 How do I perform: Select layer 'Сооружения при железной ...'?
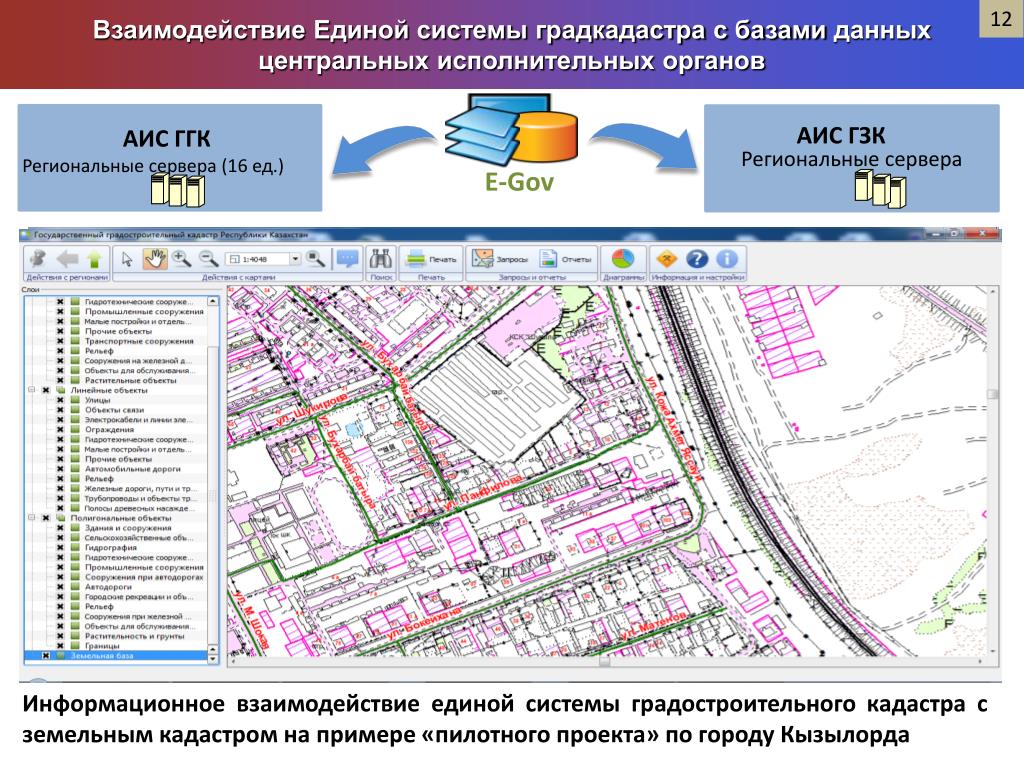tap(138, 616)
